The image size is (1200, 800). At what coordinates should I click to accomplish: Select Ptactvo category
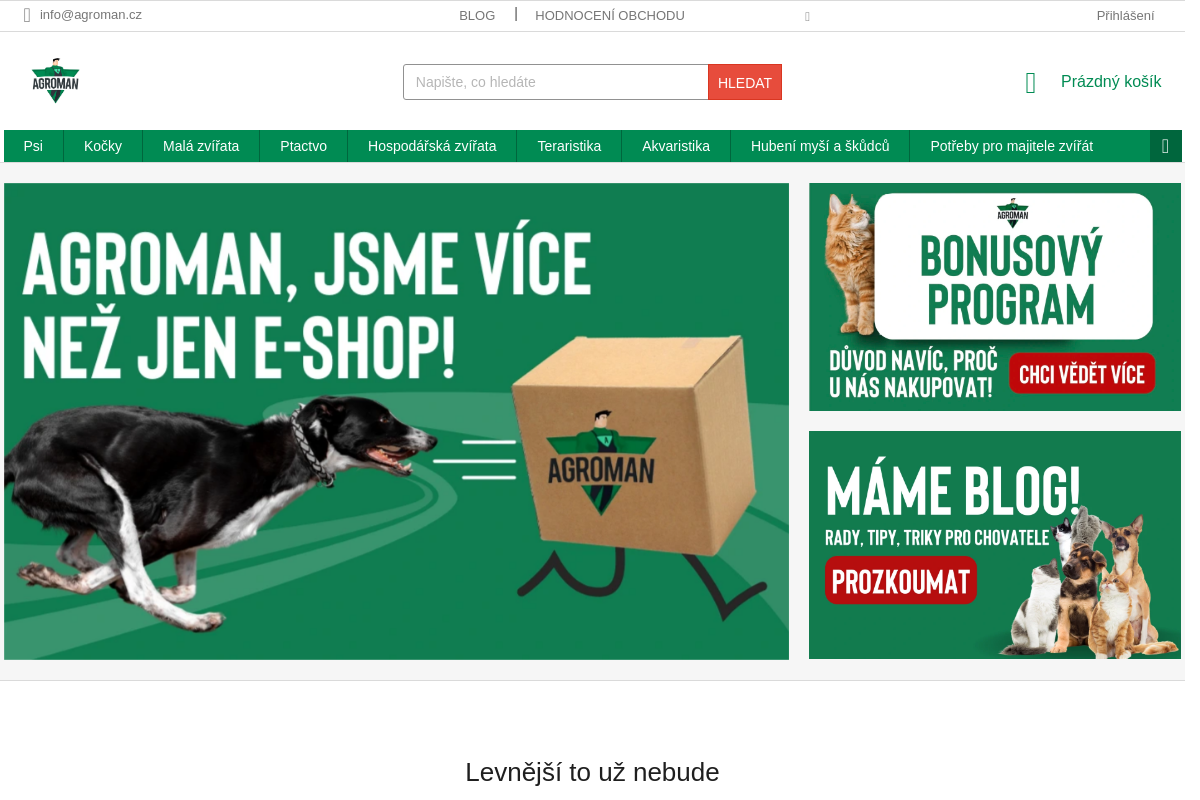(303, 146)
